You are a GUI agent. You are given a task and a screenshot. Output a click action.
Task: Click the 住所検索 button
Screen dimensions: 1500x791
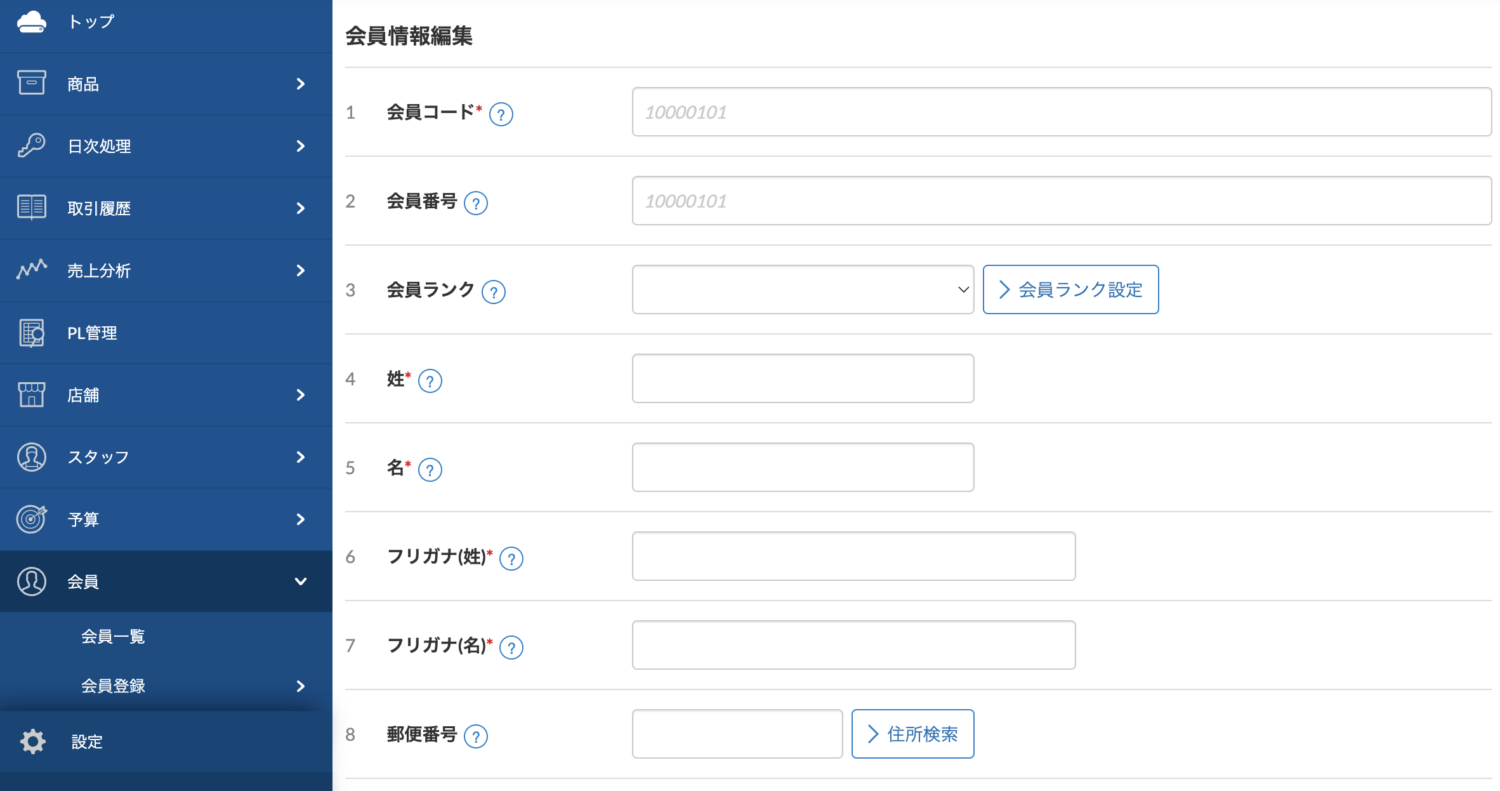[x=912, y=733]
